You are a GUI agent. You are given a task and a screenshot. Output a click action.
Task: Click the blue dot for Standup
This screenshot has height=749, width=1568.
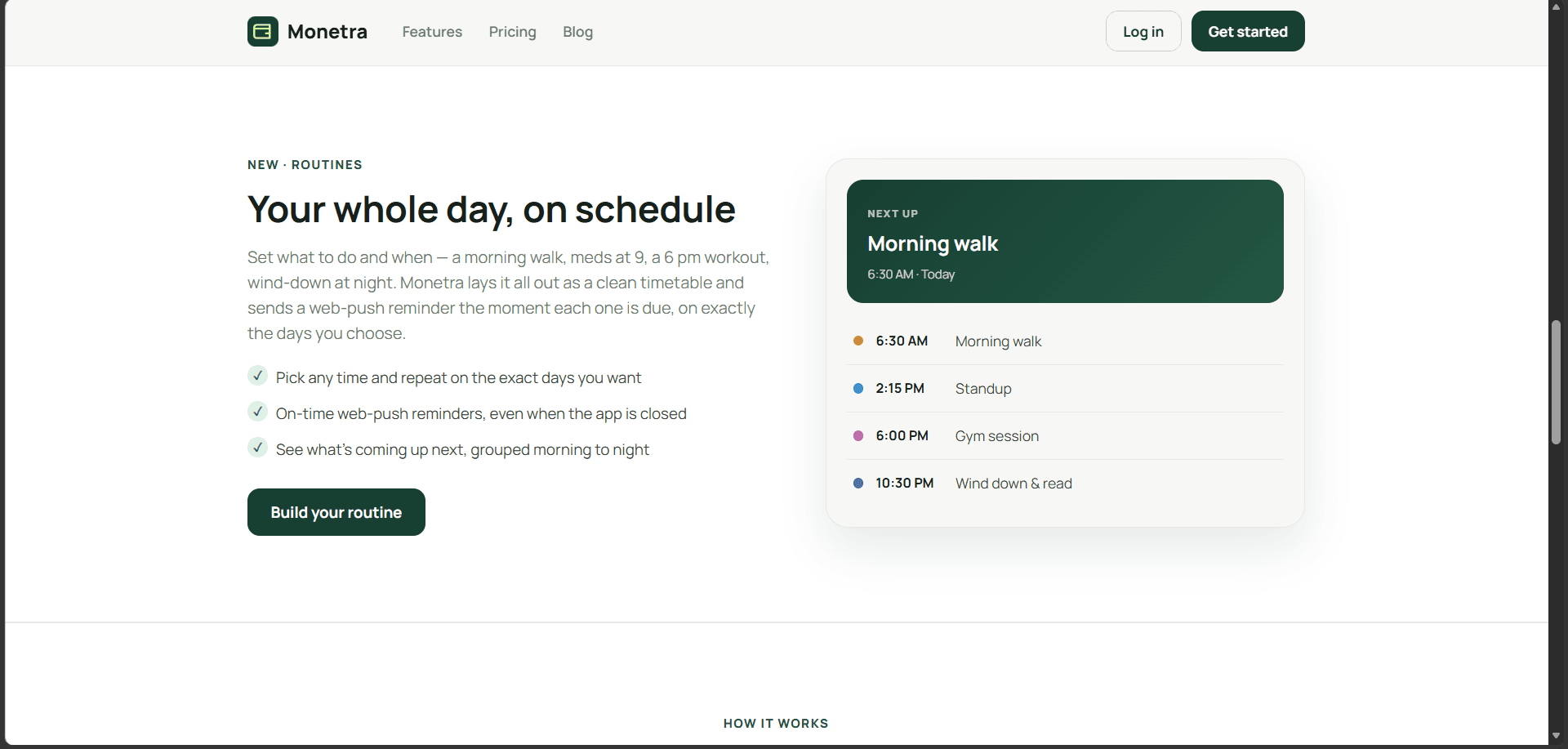(x=858, y=388)
